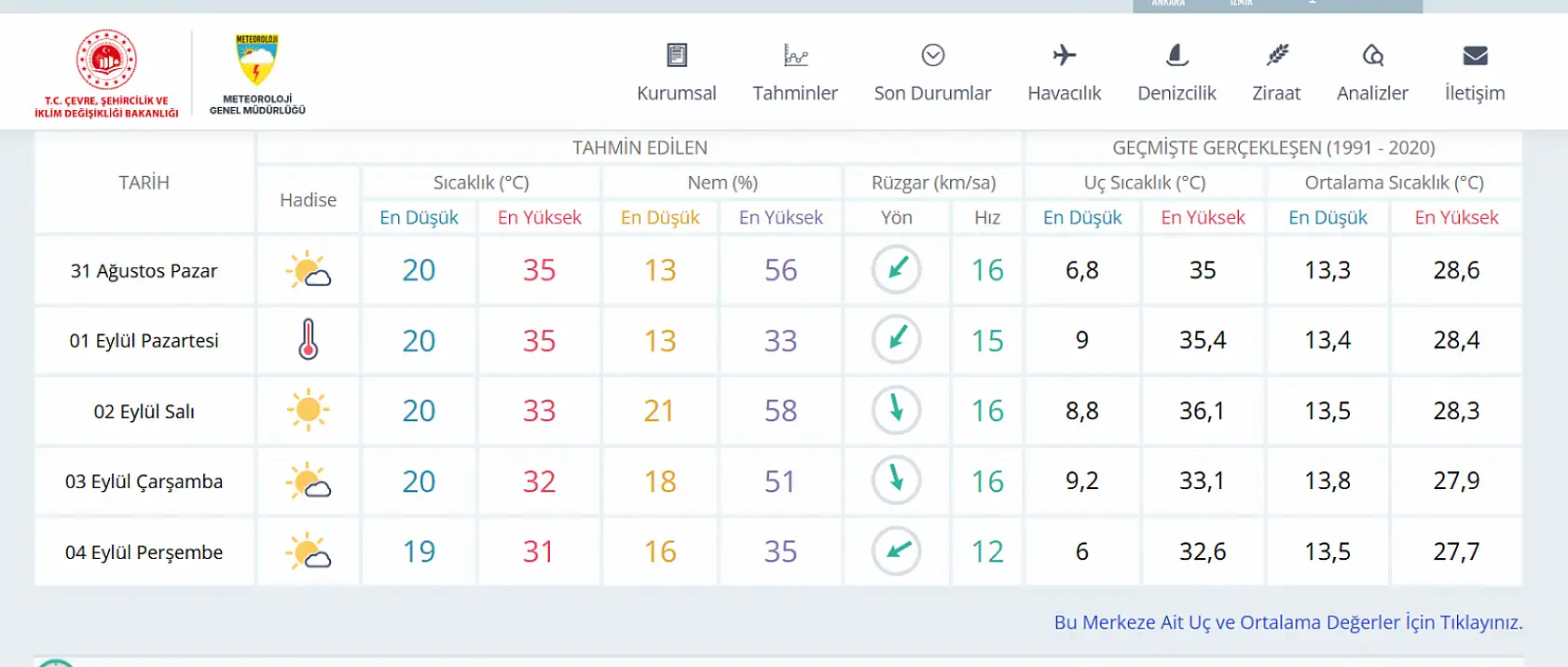Click the wind direction arrow for 04 Eylül Perşembe
1568x667 pixels.
pyautogui.click(x=897, y=551)
